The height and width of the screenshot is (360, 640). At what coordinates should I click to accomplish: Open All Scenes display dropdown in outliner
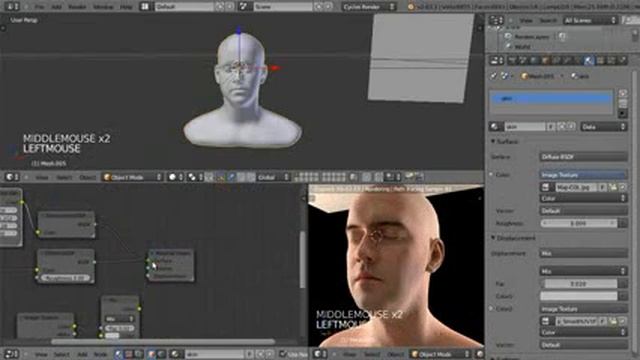click(589, 20)
